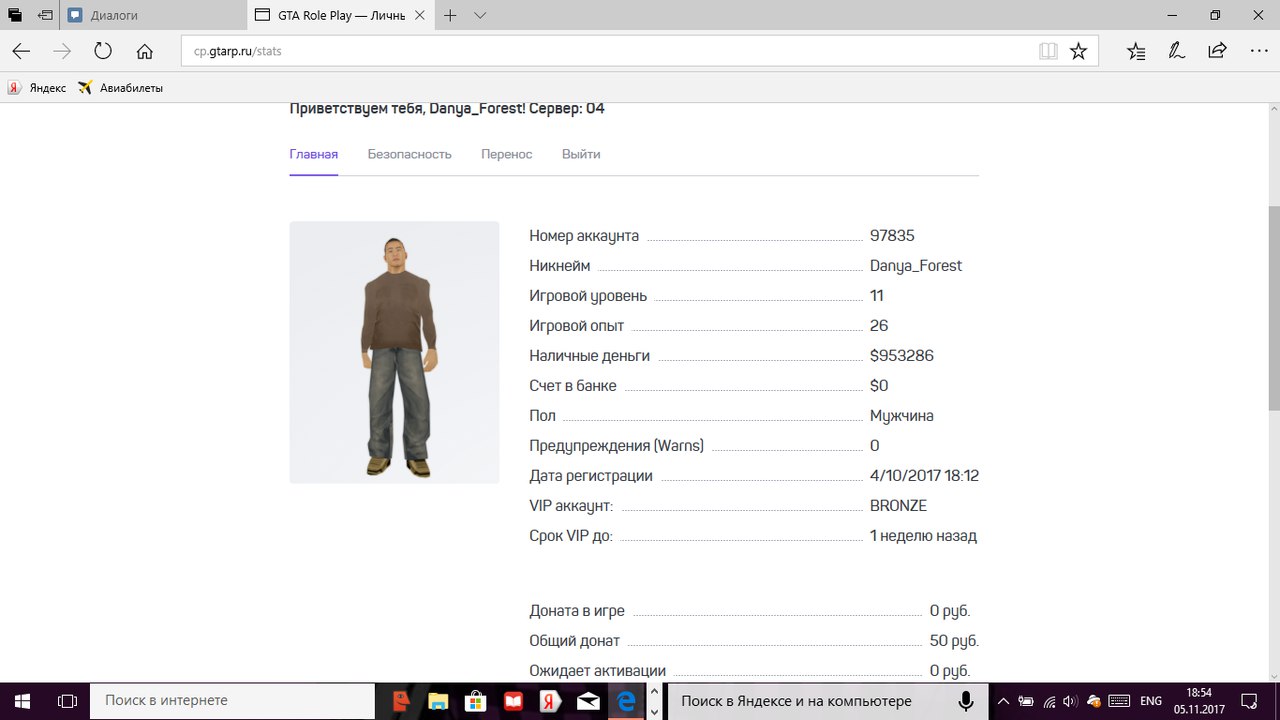Expand the tab preview chevron
This screenshot has width=1280, height=720.
coord(480,16)
